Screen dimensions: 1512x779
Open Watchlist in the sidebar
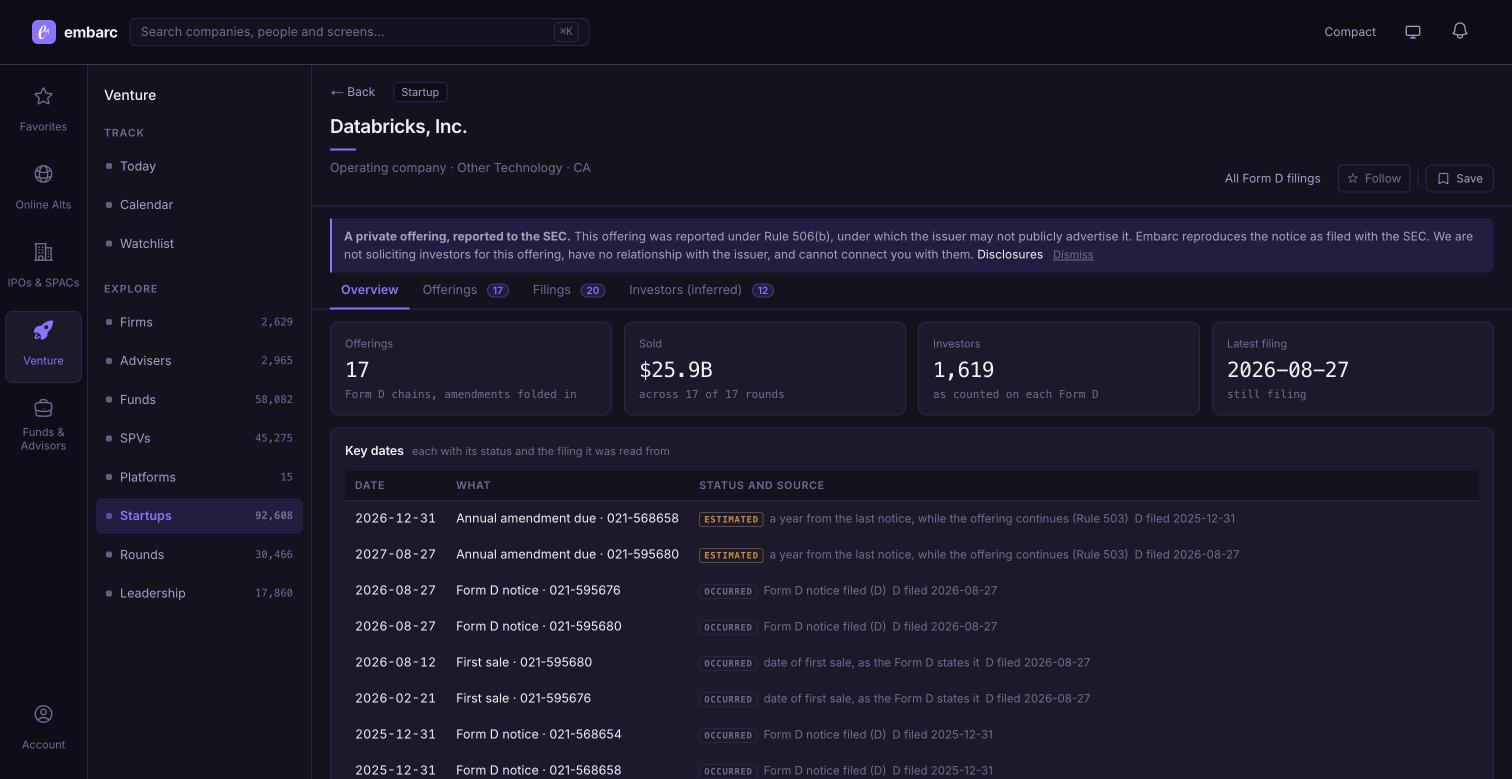199,244
